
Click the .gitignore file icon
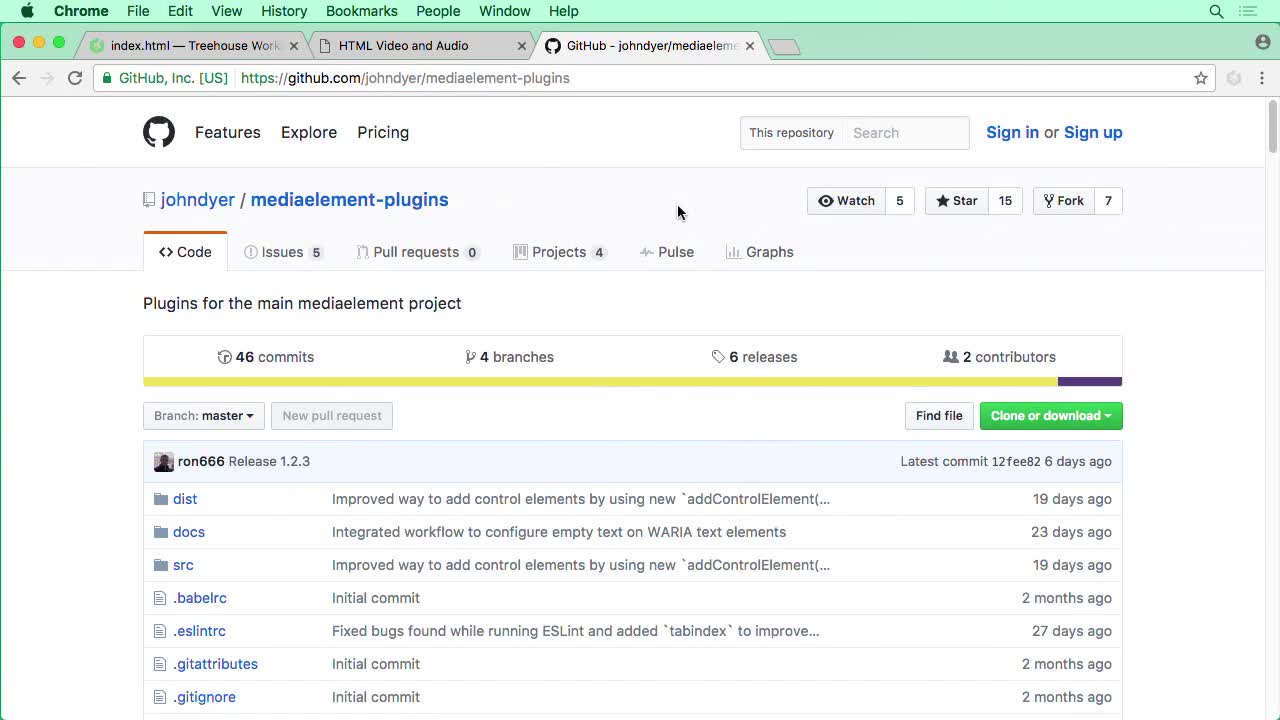point(160,697)
